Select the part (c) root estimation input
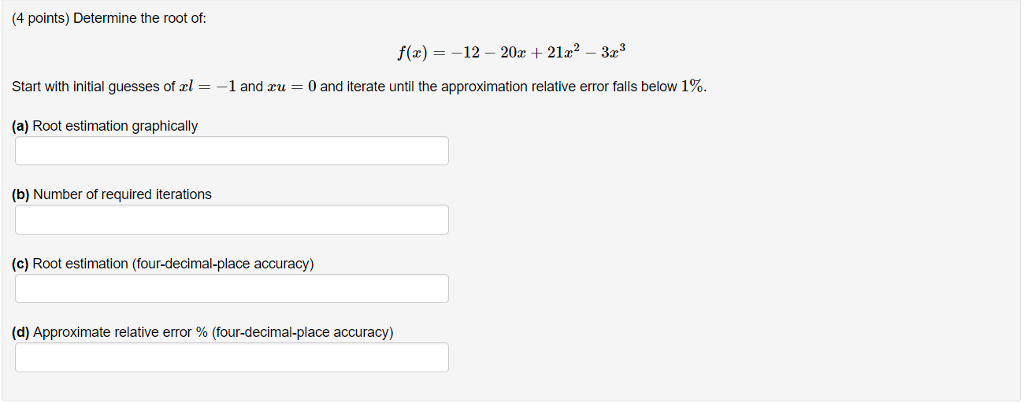Screen dimensions: 1024x403 [x=232, y=288]
